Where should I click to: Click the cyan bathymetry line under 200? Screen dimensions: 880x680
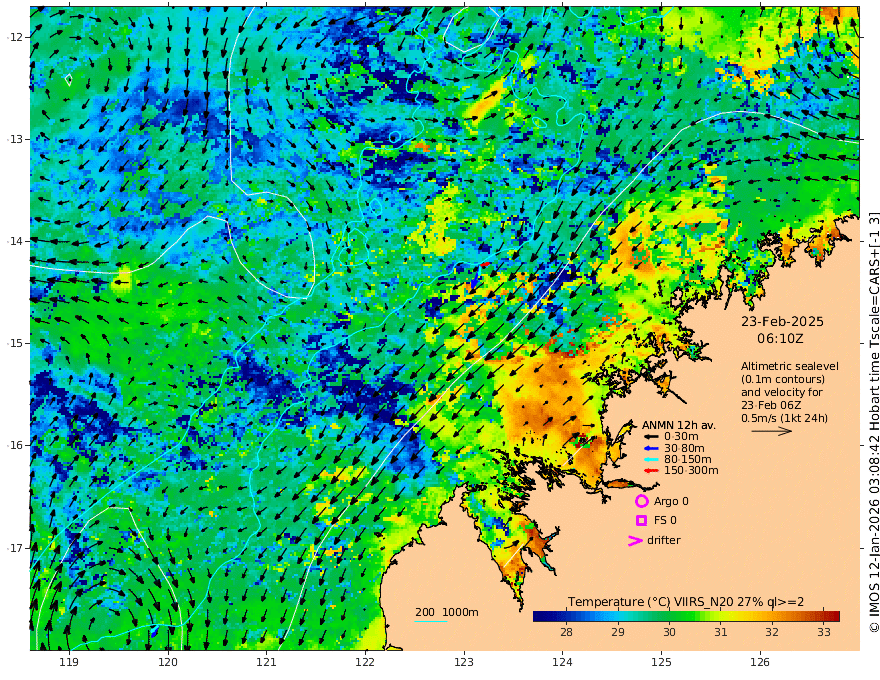click(x=431, y=621)
